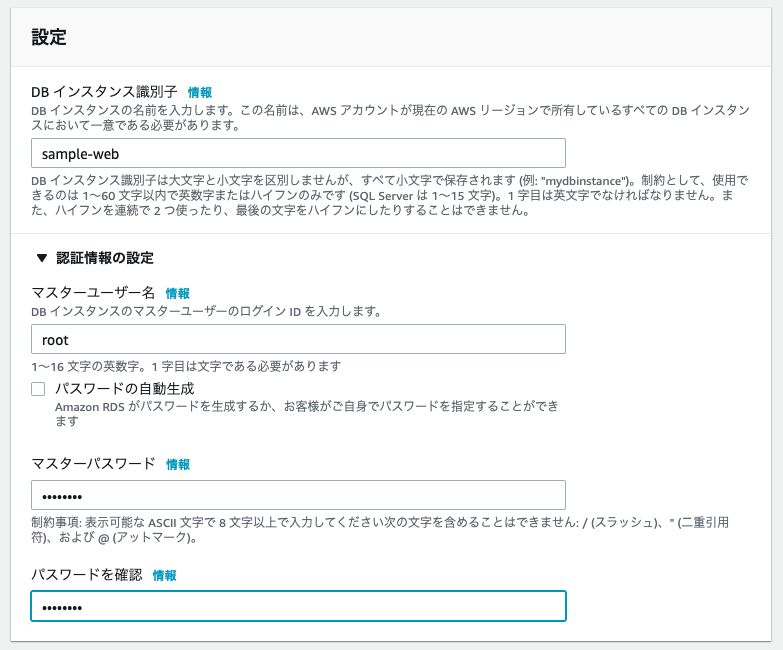Click the 認証情報の設定 section title text
The image size is (783, 650).
(x=104, y=258)
